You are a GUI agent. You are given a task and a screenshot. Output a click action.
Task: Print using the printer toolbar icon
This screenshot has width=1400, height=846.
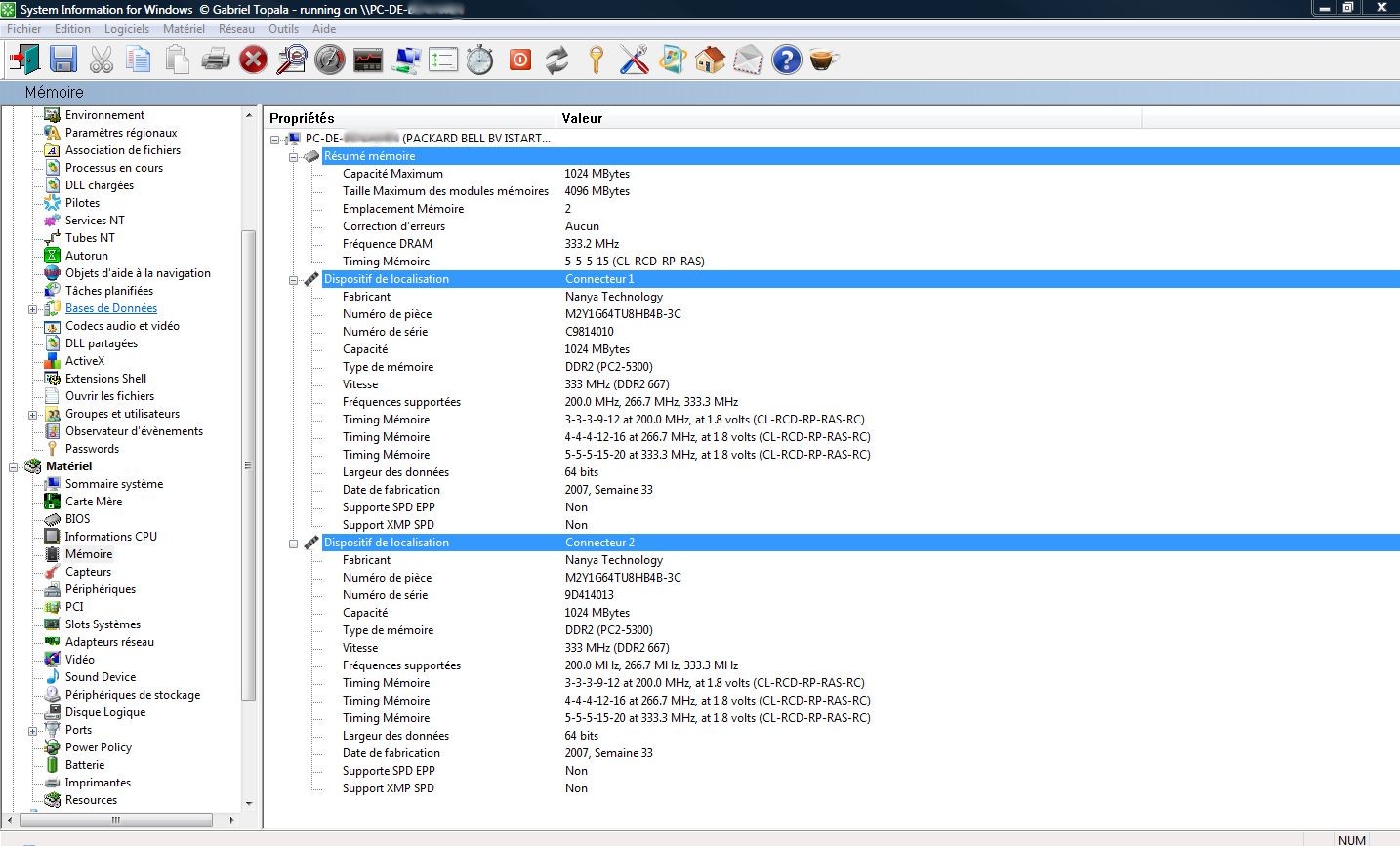(x=215, y=60)
